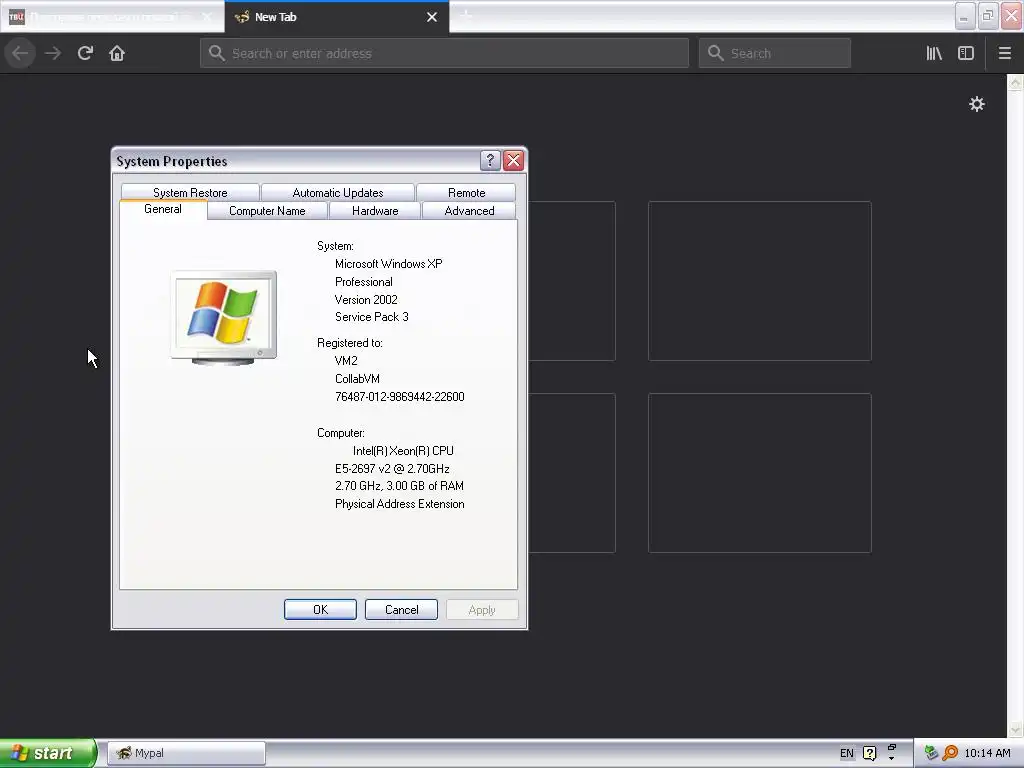Click the language bar help icon
The image size is (1024, 768).
click(x=869, y=753)
